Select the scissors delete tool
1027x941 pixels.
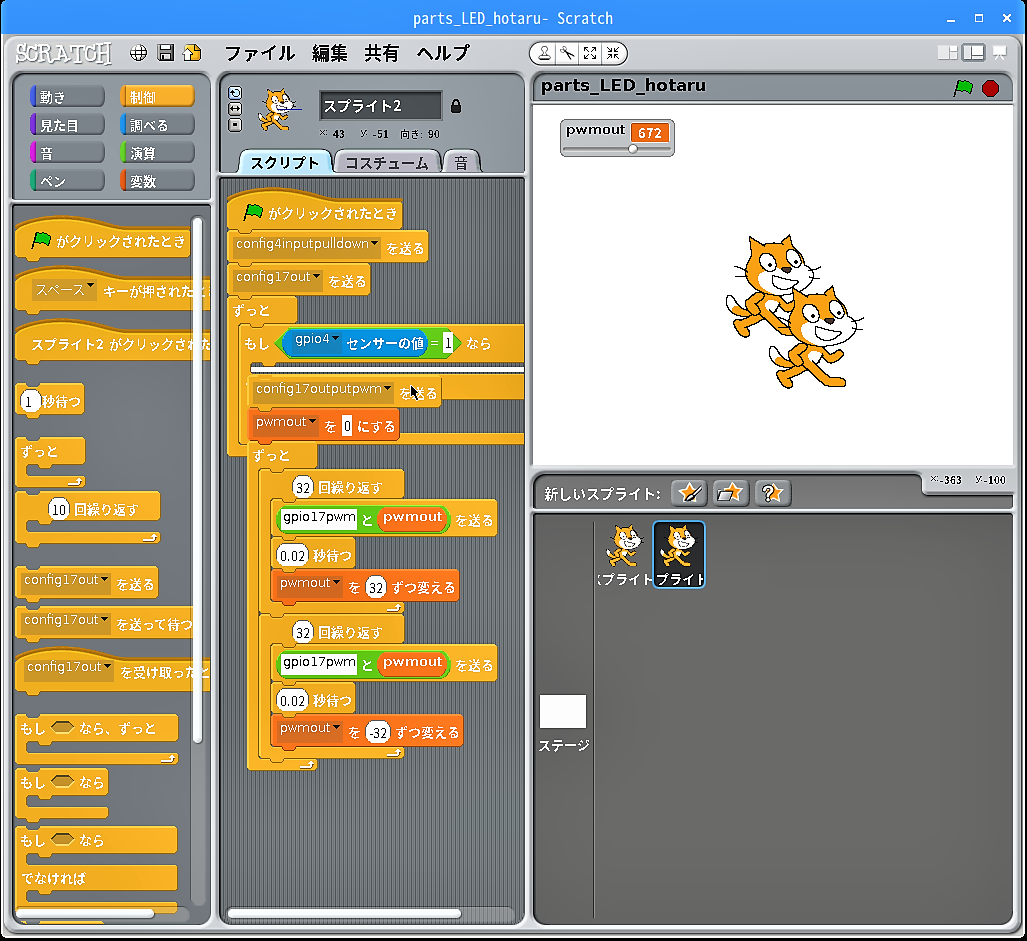pos(567,53)
